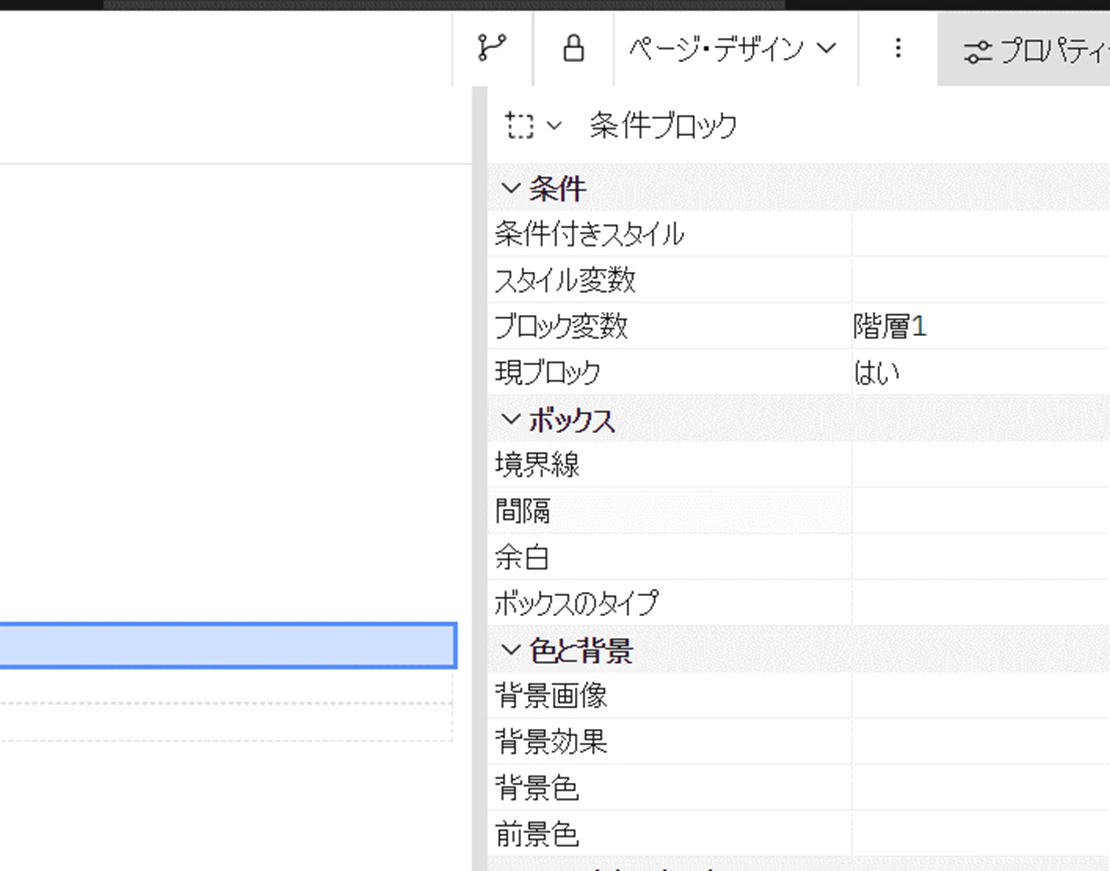The width and height of the screenshot is (1110, 871).
Task: Select the 背景画像 property row
Action: click(x=799, y=696)
